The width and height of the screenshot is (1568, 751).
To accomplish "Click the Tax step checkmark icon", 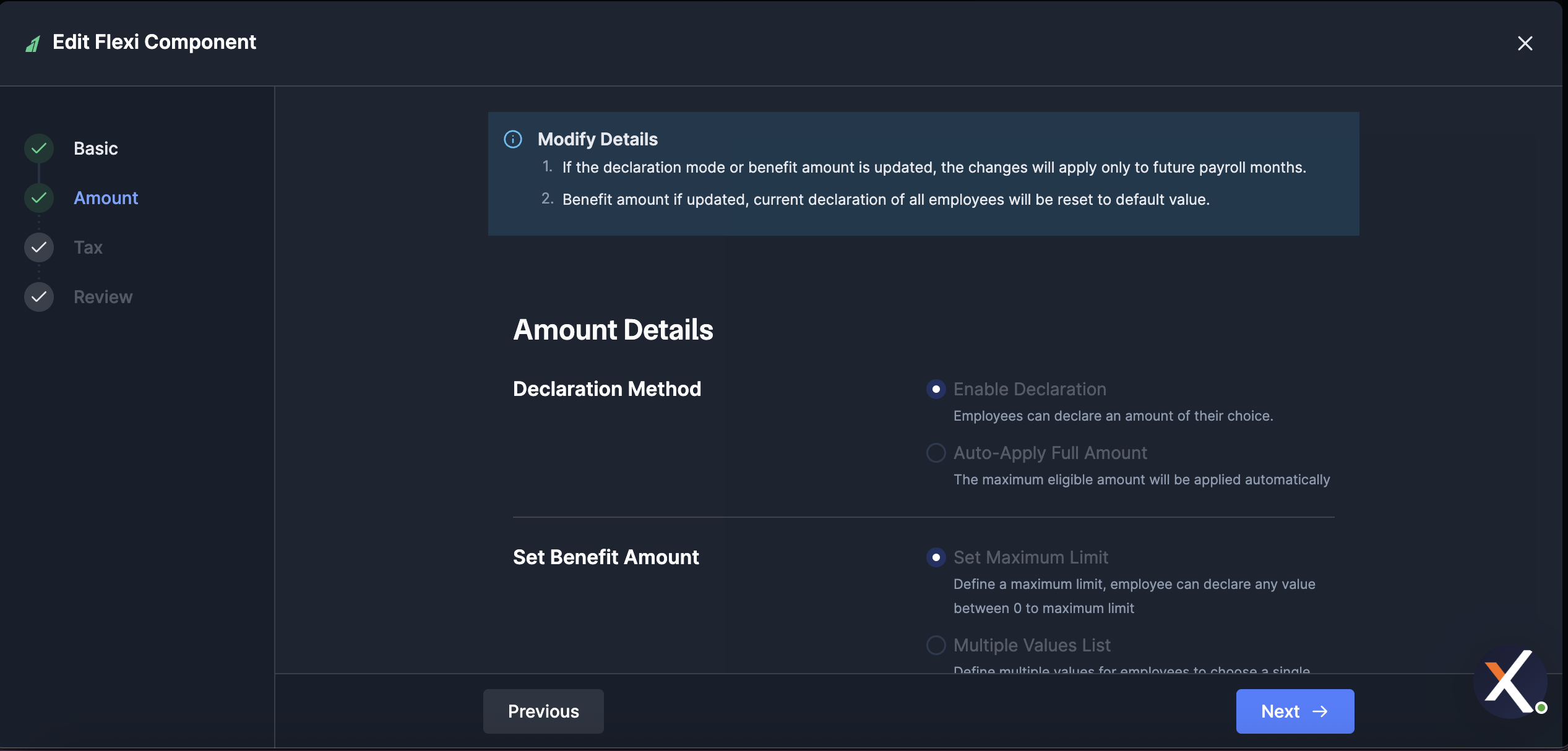I will 39,247.
